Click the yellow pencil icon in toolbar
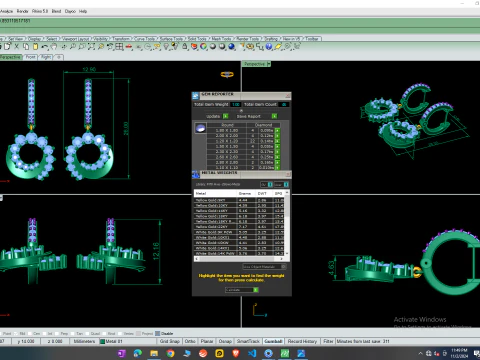Screen dimensions: 480x360 pyautogui.click(x=278, y=47)
